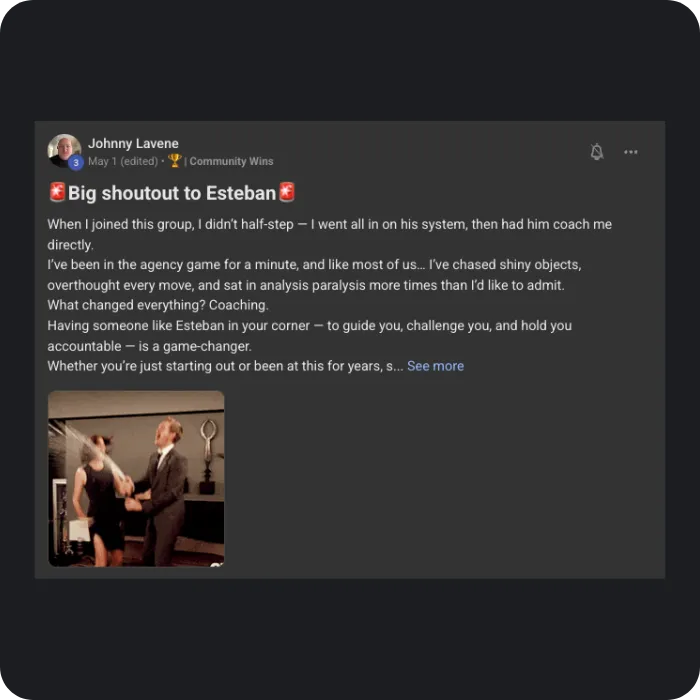Click Johnny Lavene's profile avatar
The width and height of the screenshot is (700, 700).
pyautogui.click(x=64, y=151)
